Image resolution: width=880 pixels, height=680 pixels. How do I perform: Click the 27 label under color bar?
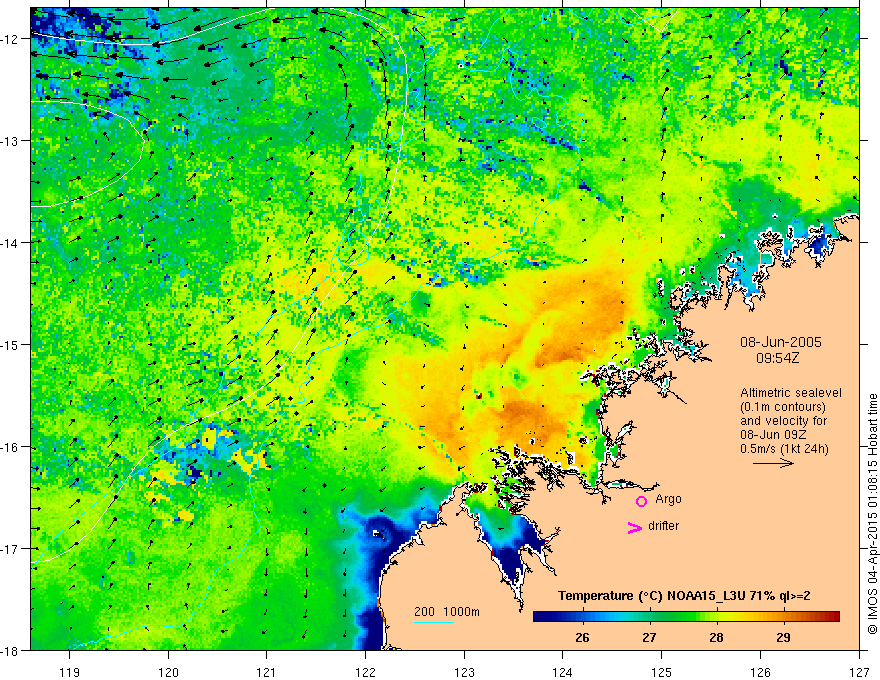coord(649,637)
